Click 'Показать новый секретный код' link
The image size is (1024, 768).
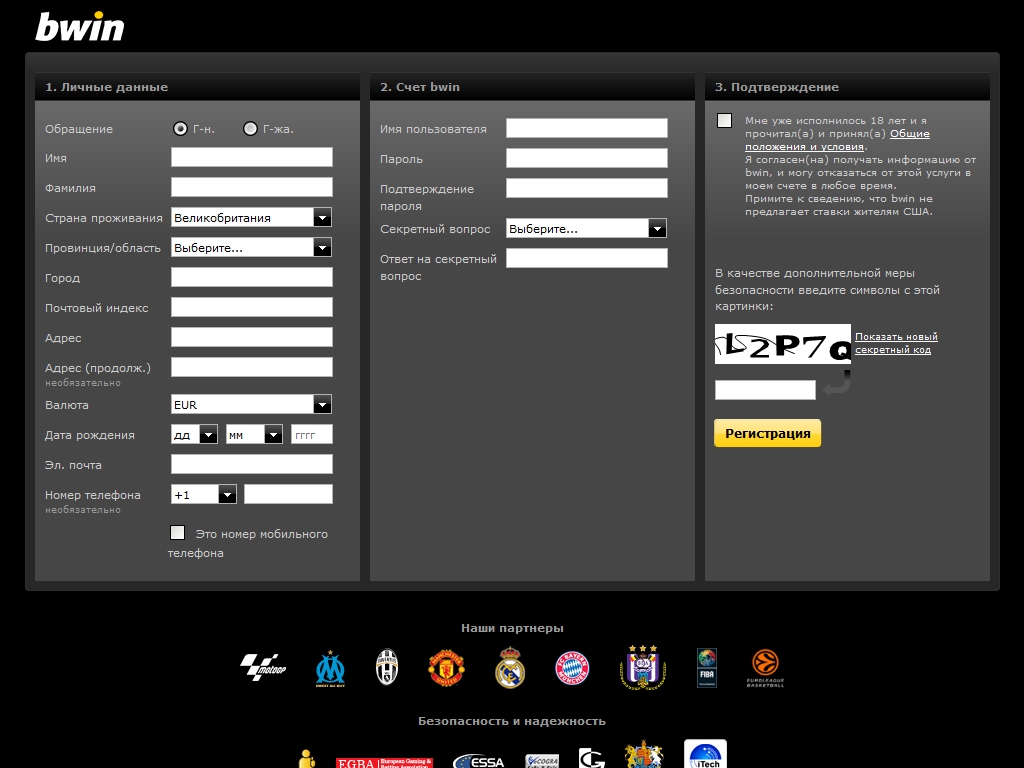click(896, 343)
